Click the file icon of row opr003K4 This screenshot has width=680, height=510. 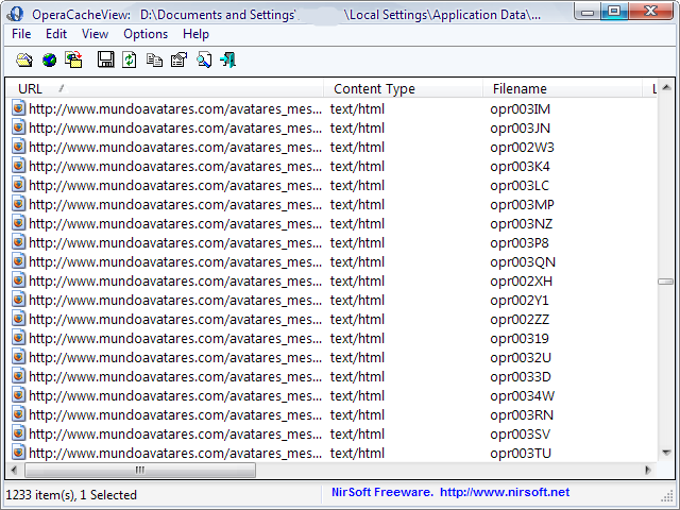pos(18,166)
